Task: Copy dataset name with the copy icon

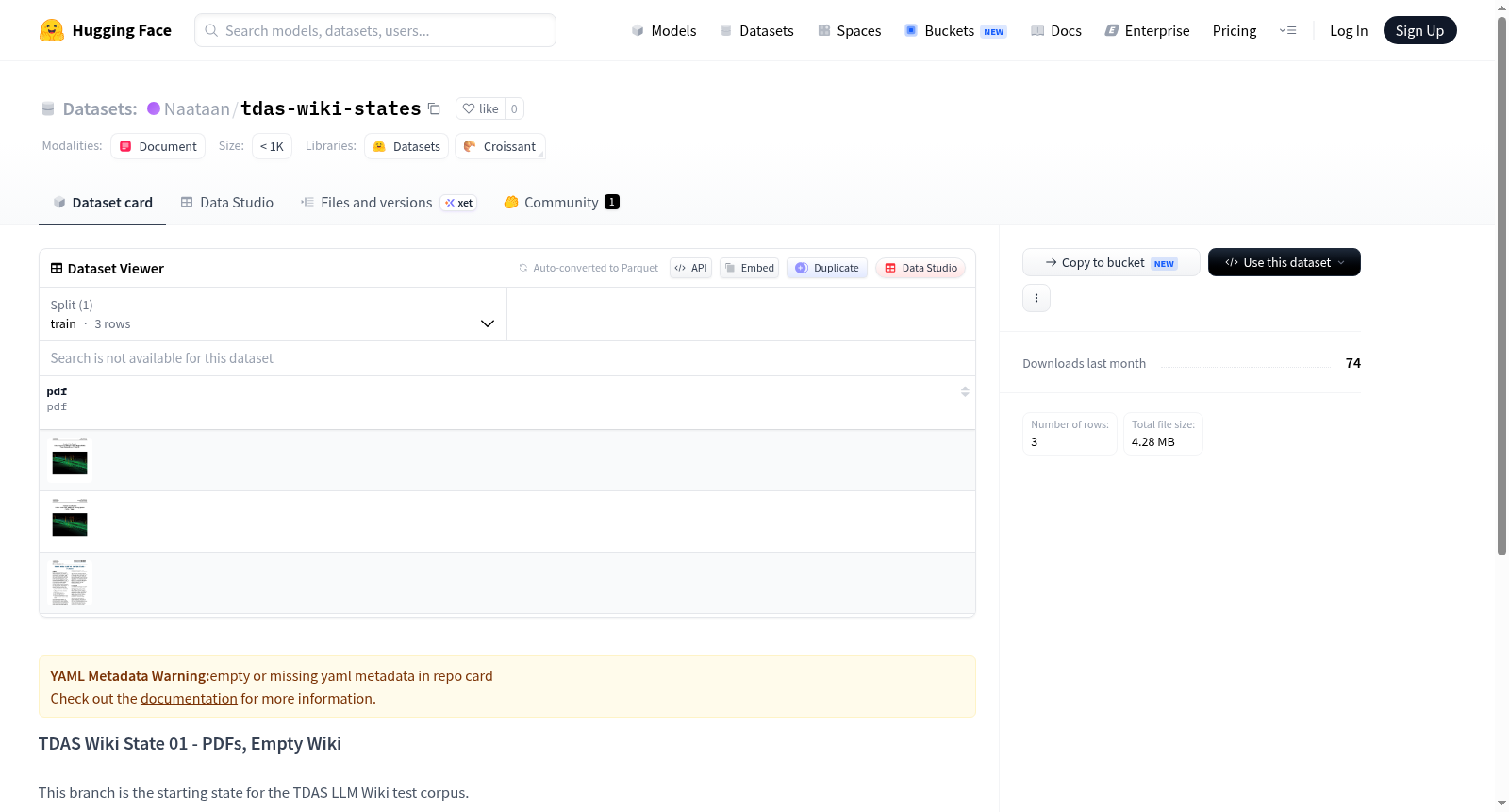Action: tap(434, 108)
